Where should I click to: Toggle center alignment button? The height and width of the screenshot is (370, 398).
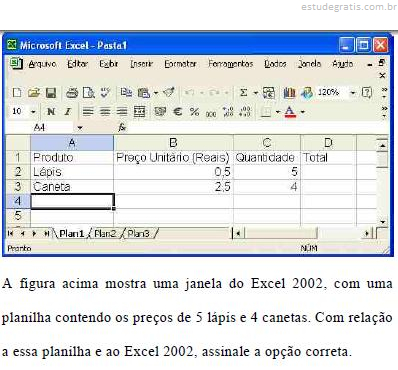105,111
